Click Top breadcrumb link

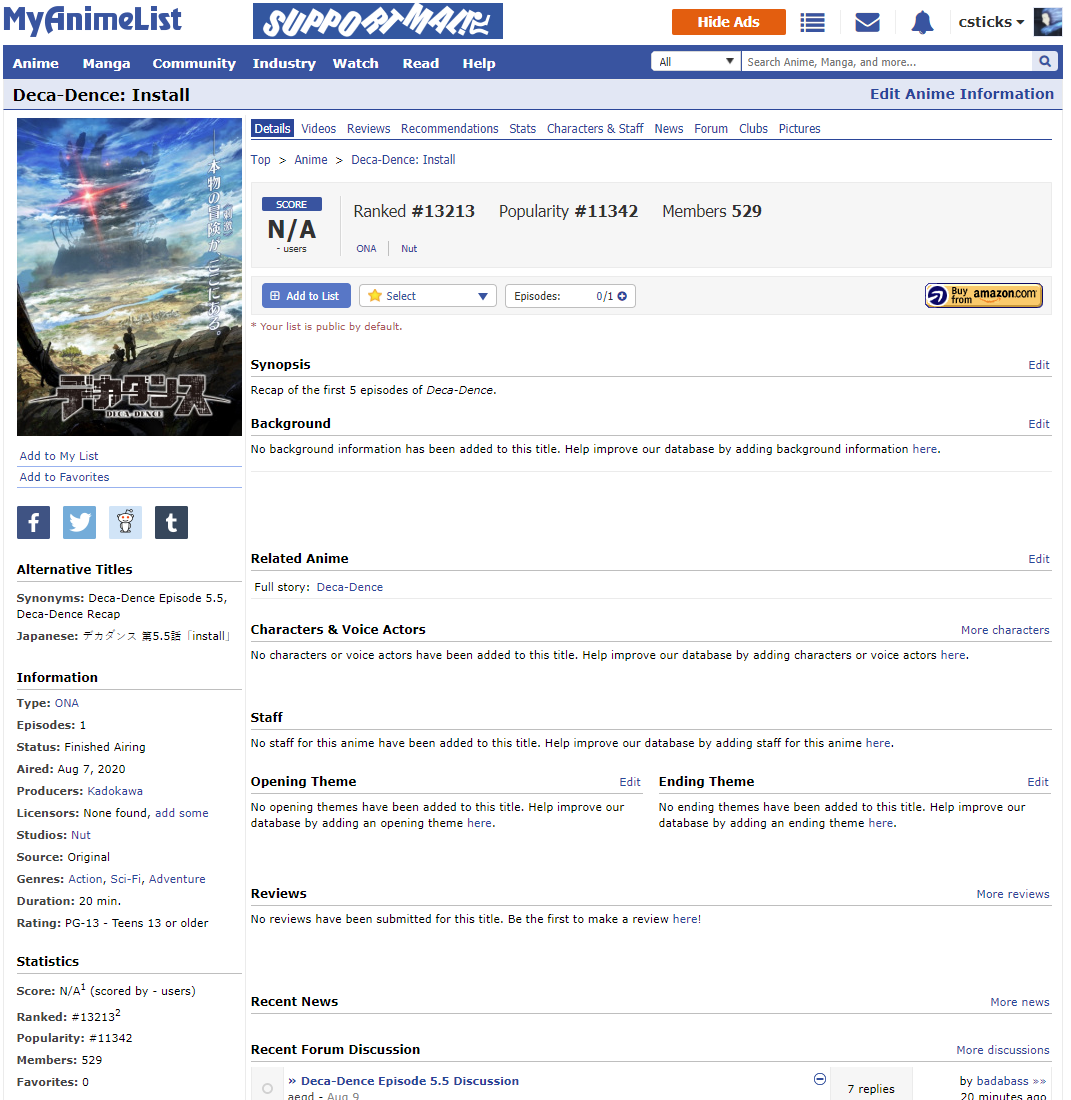(260, 160)
